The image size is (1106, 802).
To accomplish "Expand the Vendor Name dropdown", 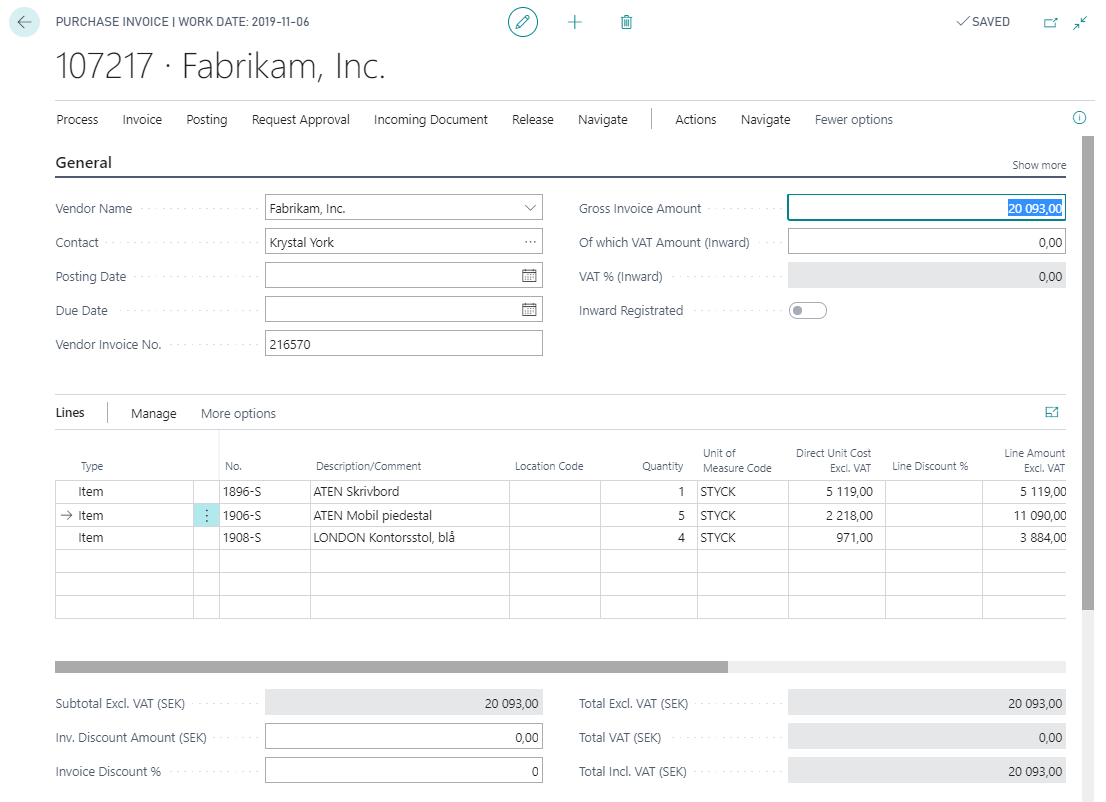I will click(530, 208).
